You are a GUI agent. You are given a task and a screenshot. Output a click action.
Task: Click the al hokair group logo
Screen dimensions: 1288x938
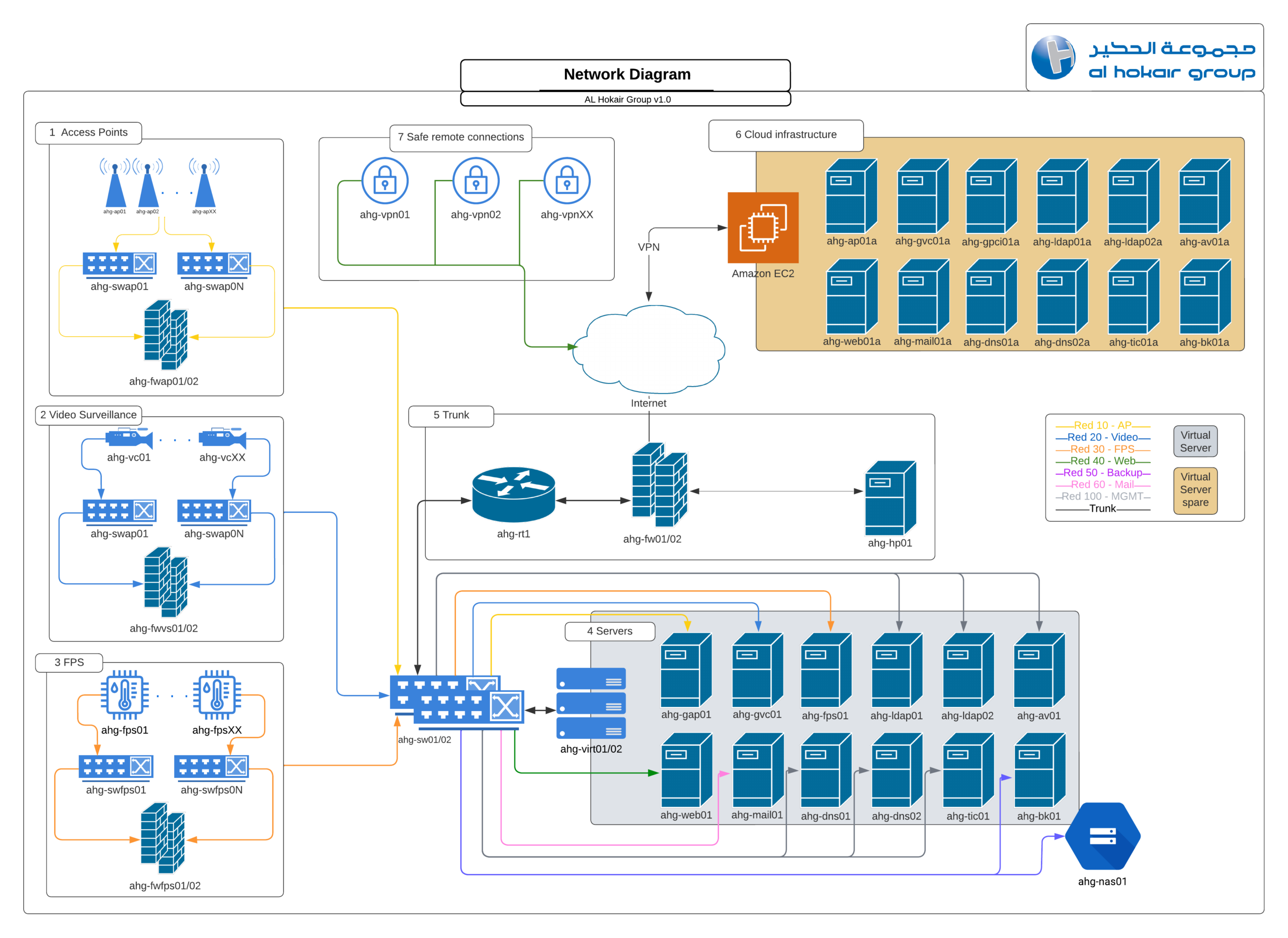tap(1144, 57)
